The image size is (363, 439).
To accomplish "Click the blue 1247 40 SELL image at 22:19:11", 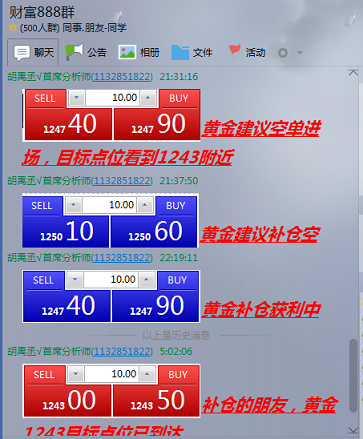I will [x=67, y=306].
